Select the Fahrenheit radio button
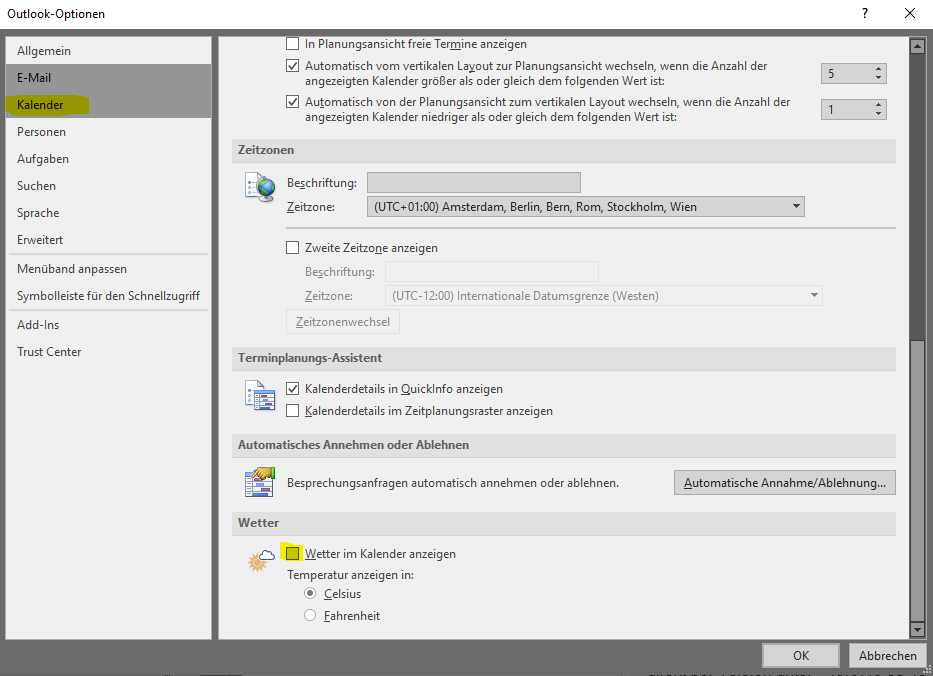 click(x=310, y=616)
